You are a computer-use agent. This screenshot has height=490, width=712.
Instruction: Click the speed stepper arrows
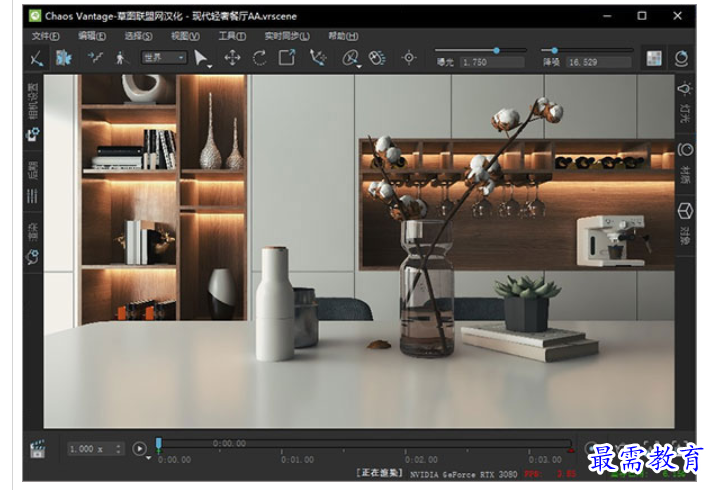[x=119, y=449]
